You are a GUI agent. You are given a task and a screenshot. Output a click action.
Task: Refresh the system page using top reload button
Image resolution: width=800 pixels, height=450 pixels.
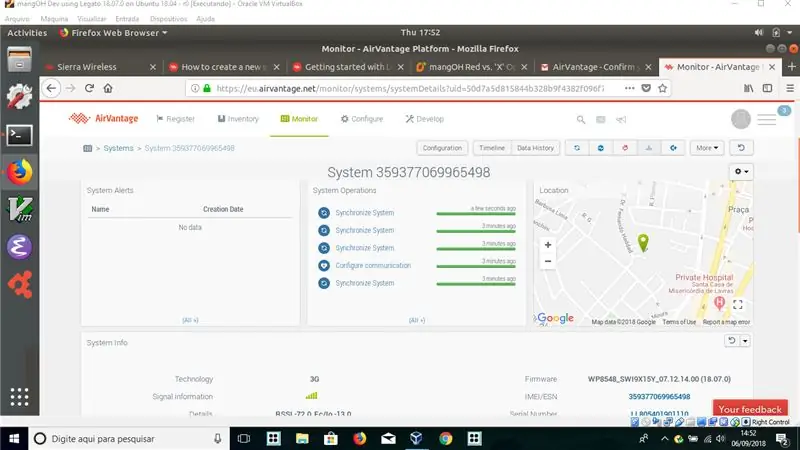pyautogui.click(x=741, y=148)
